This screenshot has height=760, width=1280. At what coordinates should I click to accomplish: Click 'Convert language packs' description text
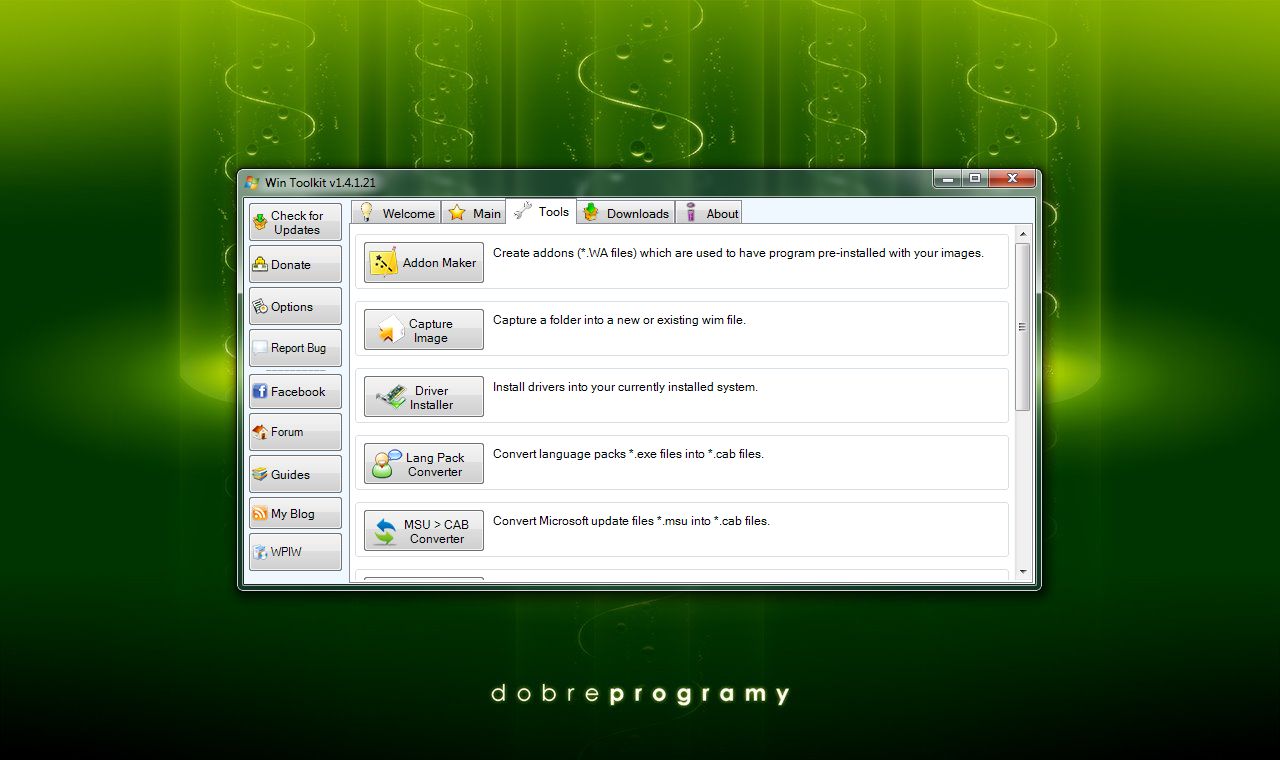tap(628, 454)
